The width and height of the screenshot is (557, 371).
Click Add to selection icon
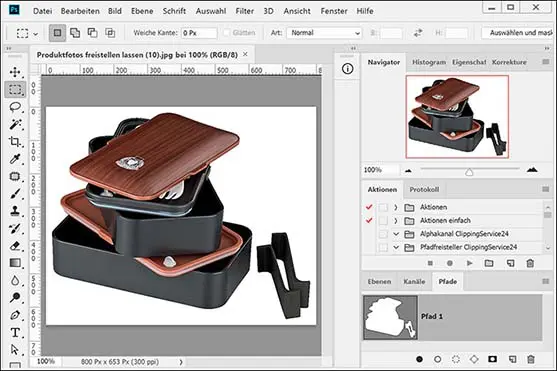(x=75, y=33)
